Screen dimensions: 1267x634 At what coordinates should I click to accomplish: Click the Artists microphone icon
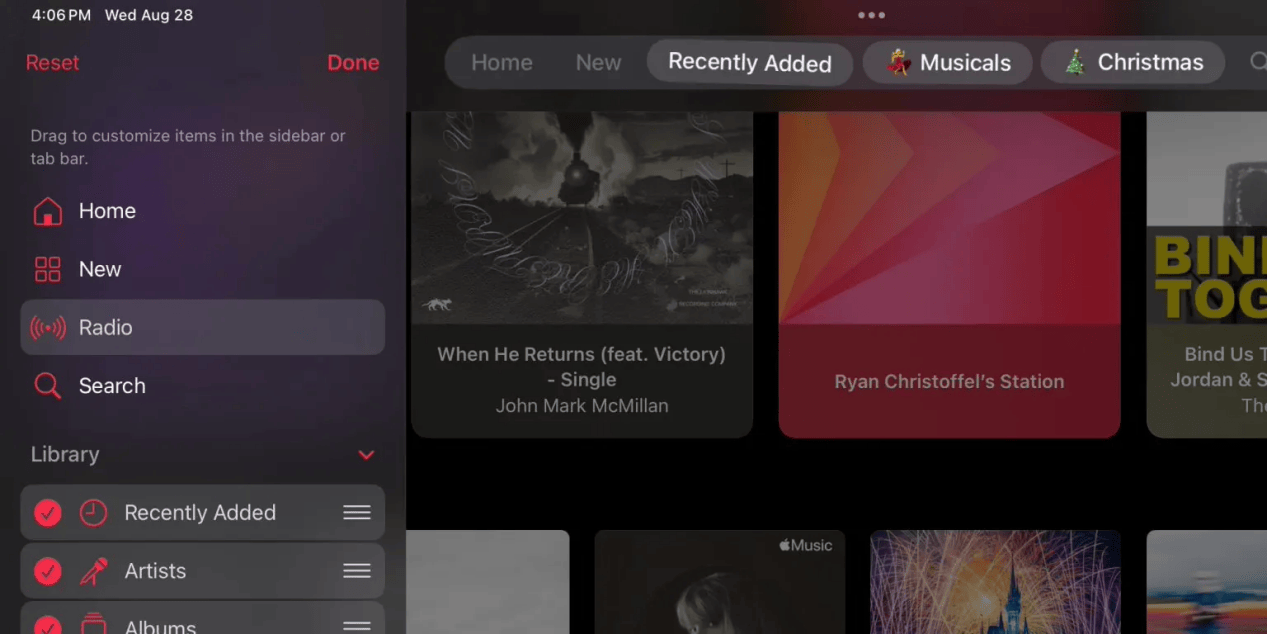tap(93, 571)
